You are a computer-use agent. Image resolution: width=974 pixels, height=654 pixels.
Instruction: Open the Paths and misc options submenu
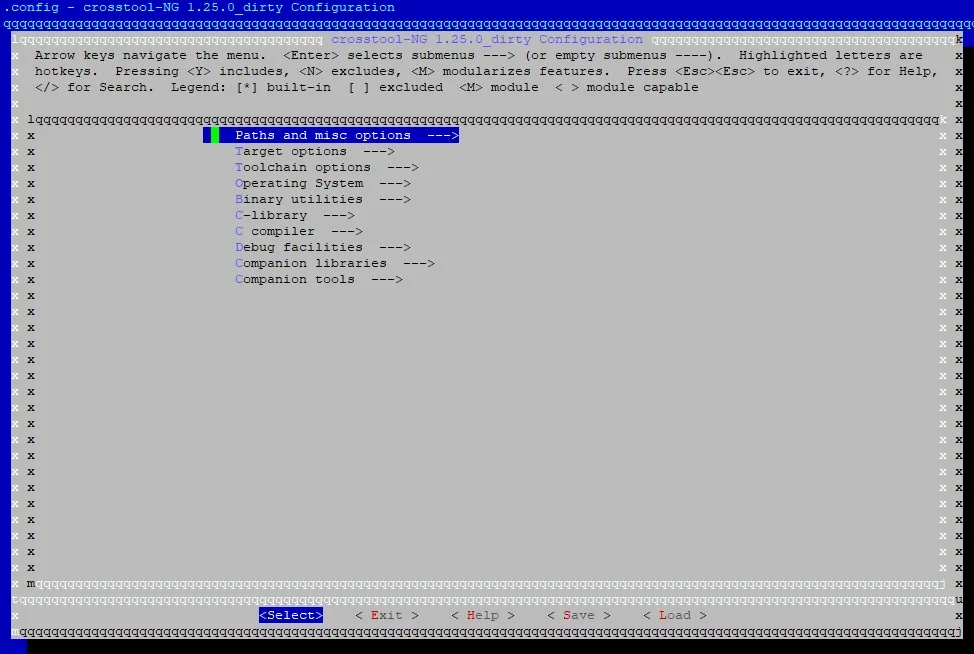click(322, 135)
